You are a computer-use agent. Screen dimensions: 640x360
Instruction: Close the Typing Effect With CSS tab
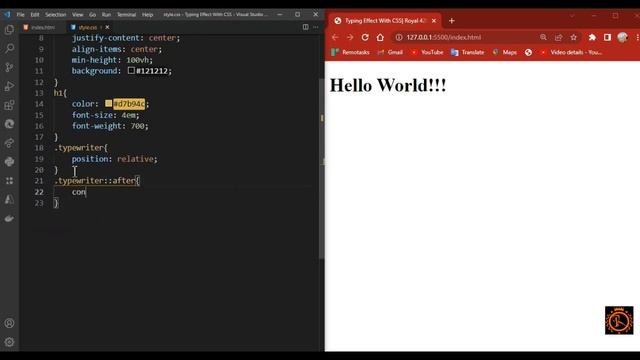(x=434, y=20)
